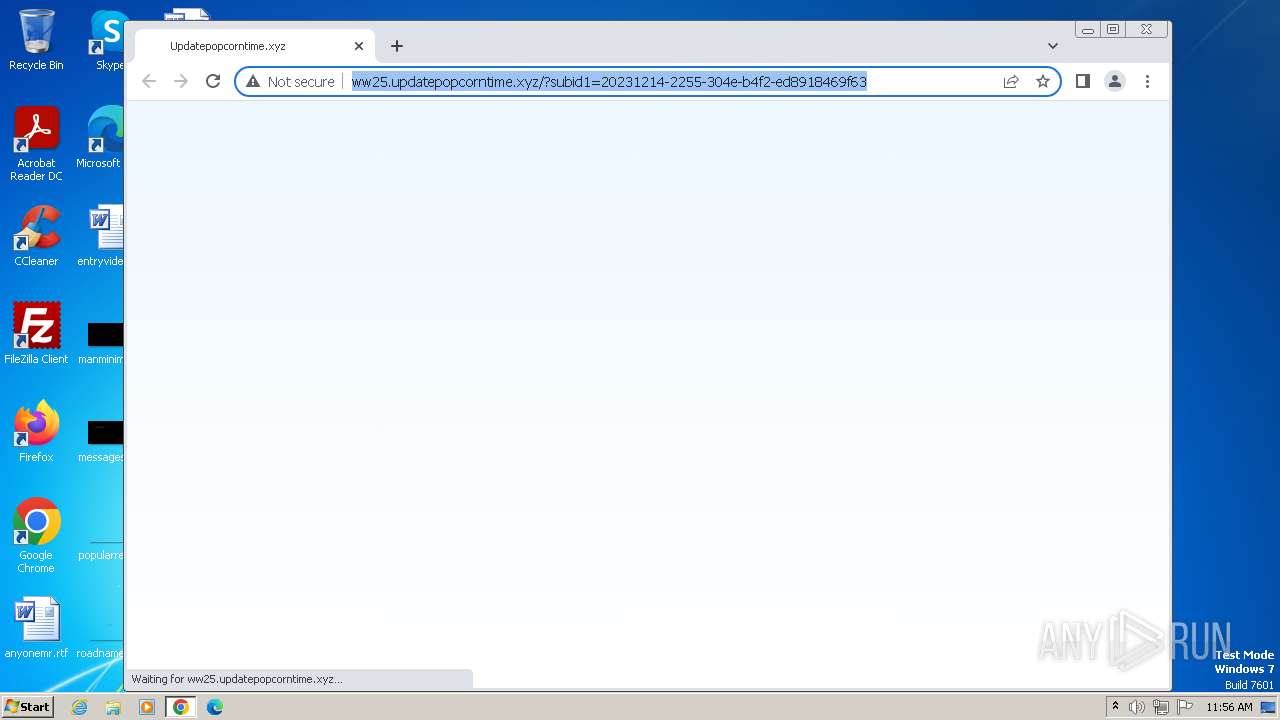This screenshot has width=1280, height=720.
Task: Open the Skype desktop shortcut
Action: point(107,40)
